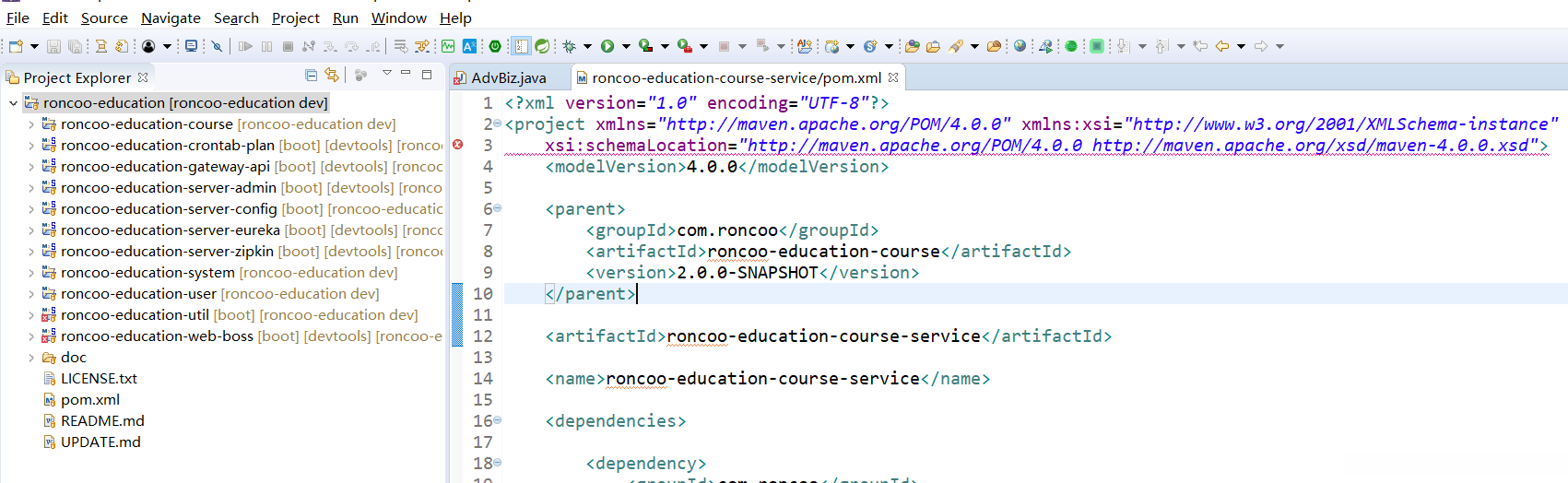The width and height of the screenshot is (1568, 483).
Task: Click the Debug bug icon
Action: pos(570,46)
